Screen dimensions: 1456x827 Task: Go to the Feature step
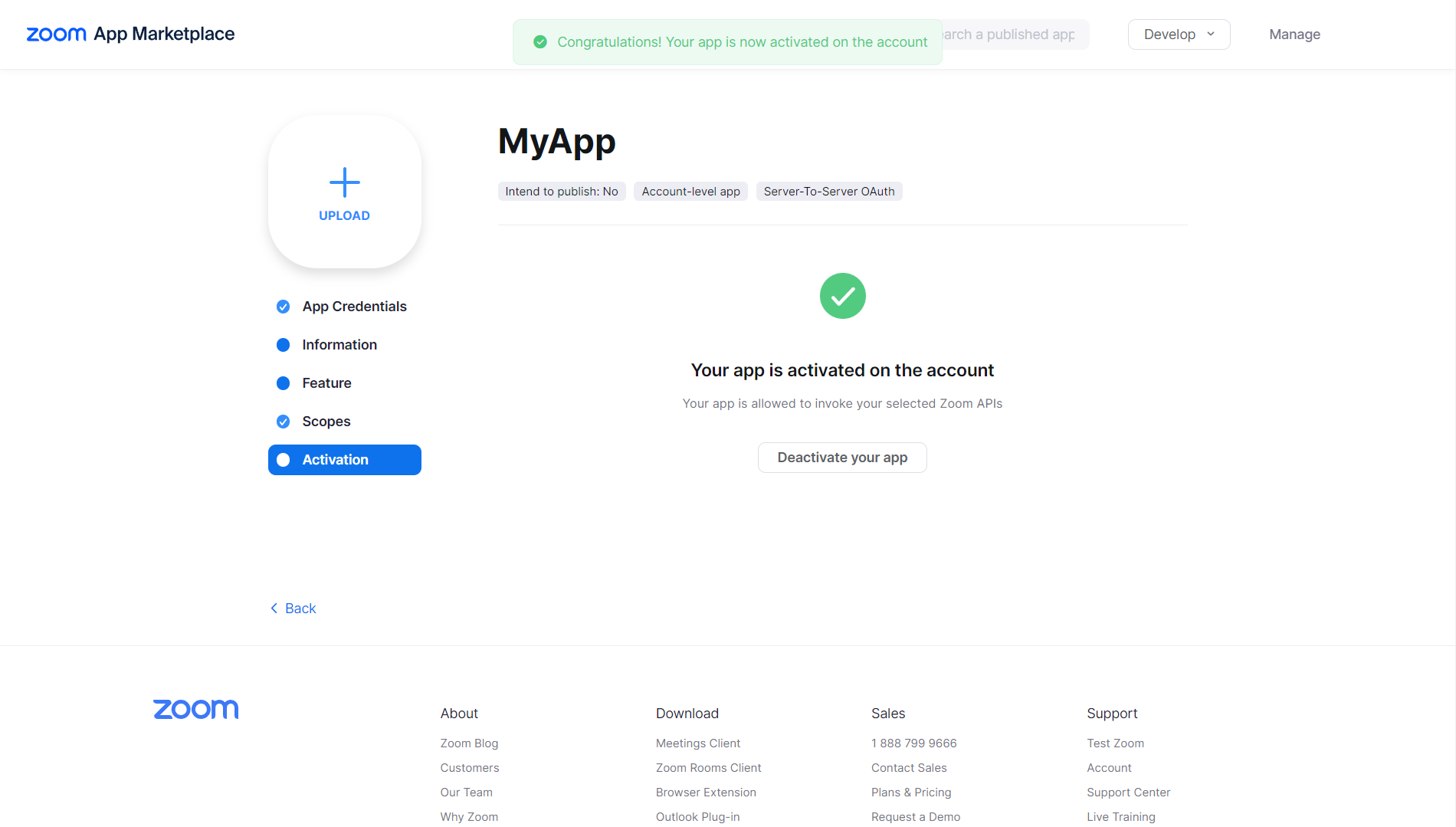click(x=345, y=383)
